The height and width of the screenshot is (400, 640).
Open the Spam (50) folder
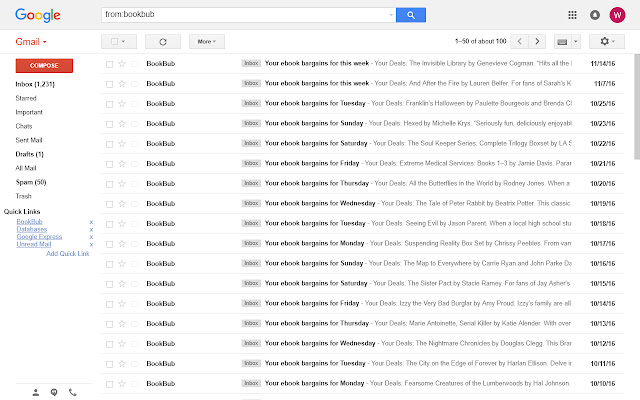coord(31,182)
